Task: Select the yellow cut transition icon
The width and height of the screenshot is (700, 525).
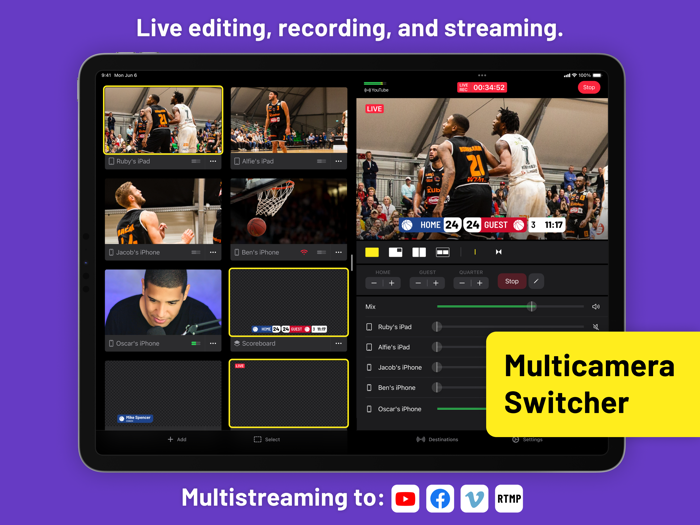Action: tap(475, 252)
